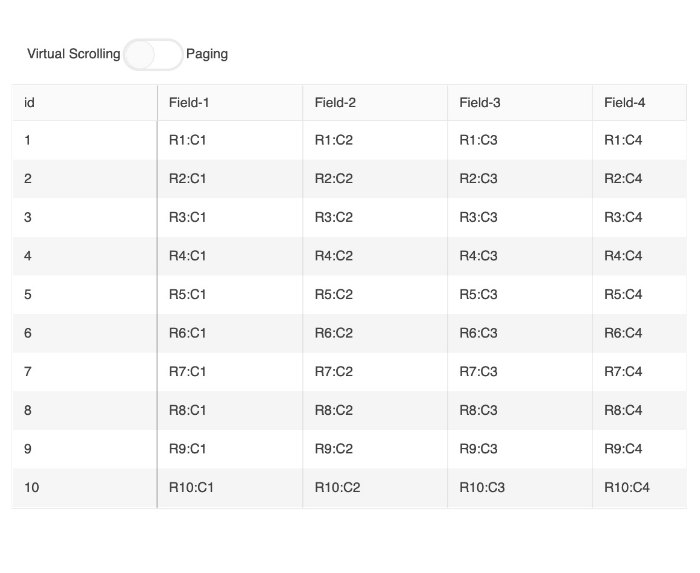Select the Field-3 column header
This screenshot has width=700, height=573.
520,103
